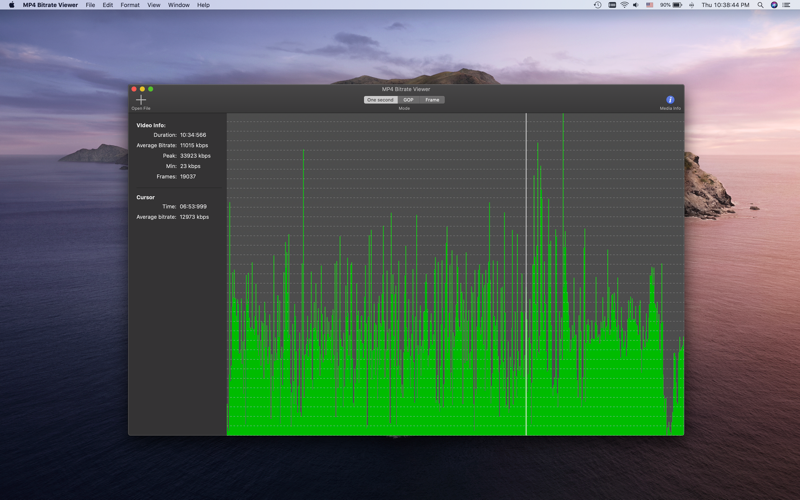Open Spotlight search magnifier
The width and height of the screenshot is (800, 500).
point(760,5)
